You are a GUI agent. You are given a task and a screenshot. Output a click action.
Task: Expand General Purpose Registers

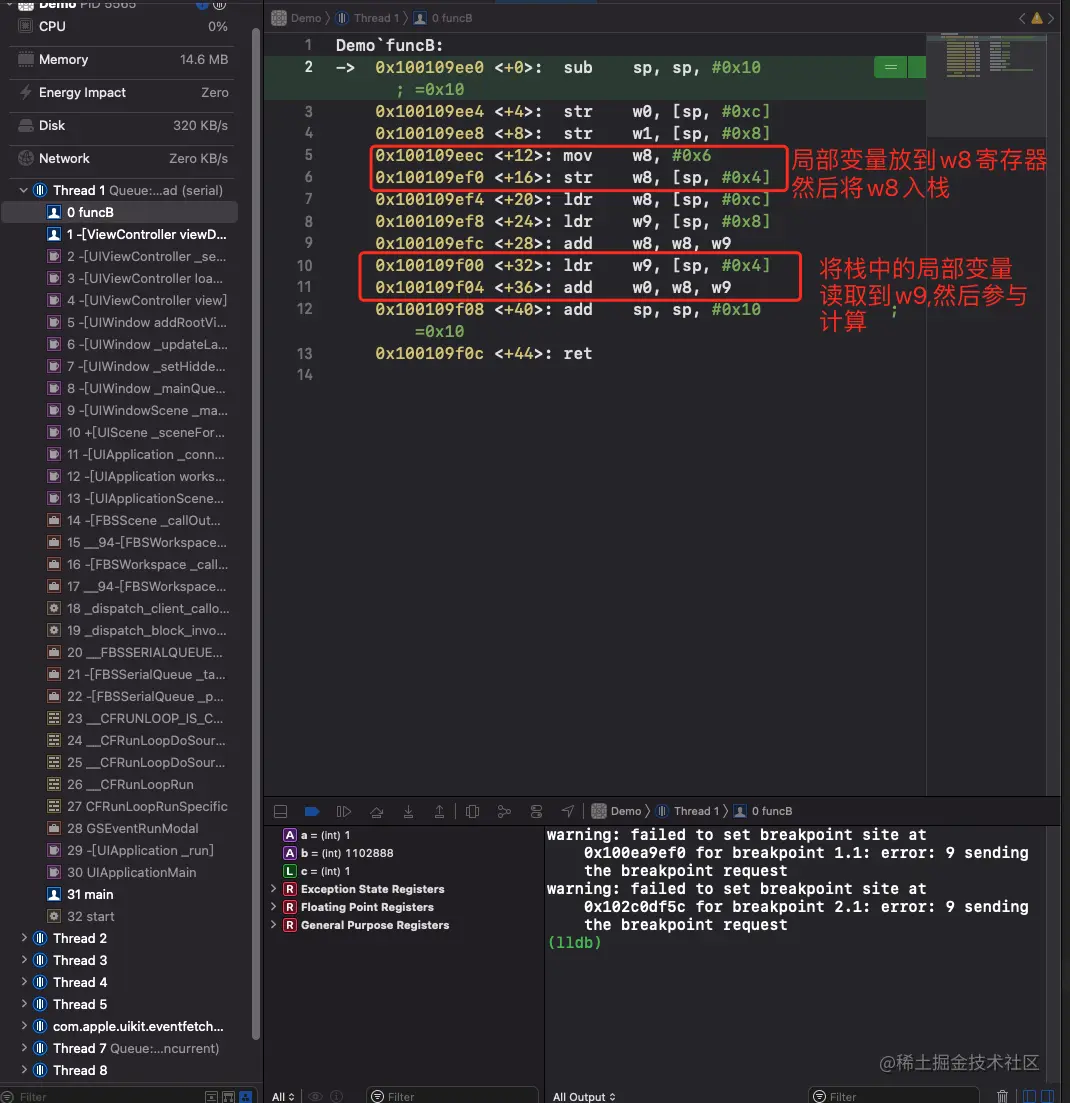click(x=273, y=924)
